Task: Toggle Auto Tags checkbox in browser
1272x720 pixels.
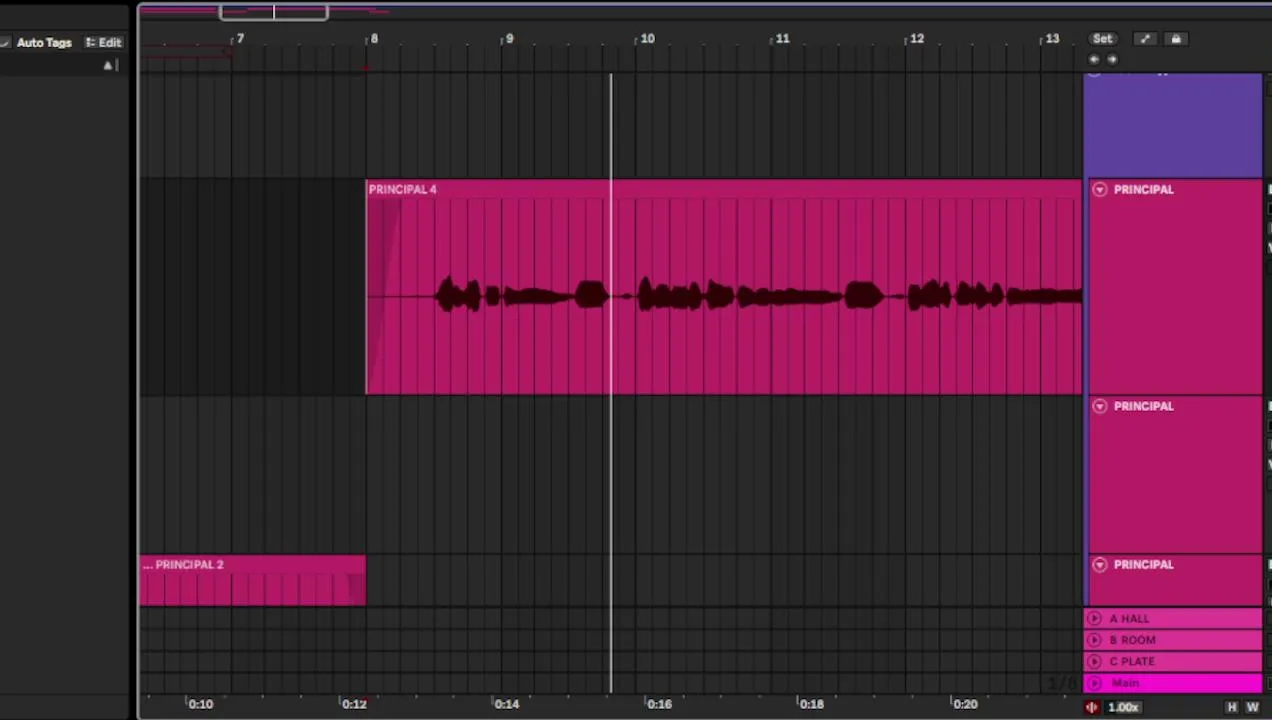Action: point(5,43)
